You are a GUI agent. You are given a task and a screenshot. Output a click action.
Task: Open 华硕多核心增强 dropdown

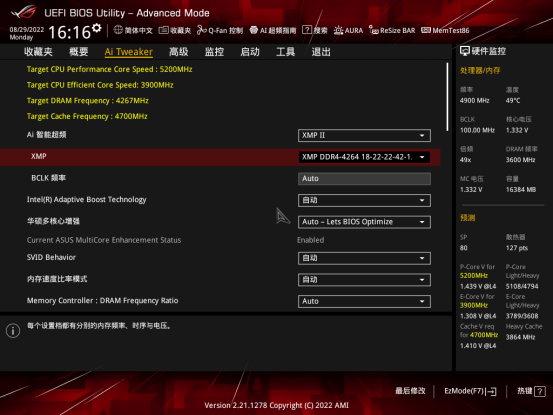(364, 222)
